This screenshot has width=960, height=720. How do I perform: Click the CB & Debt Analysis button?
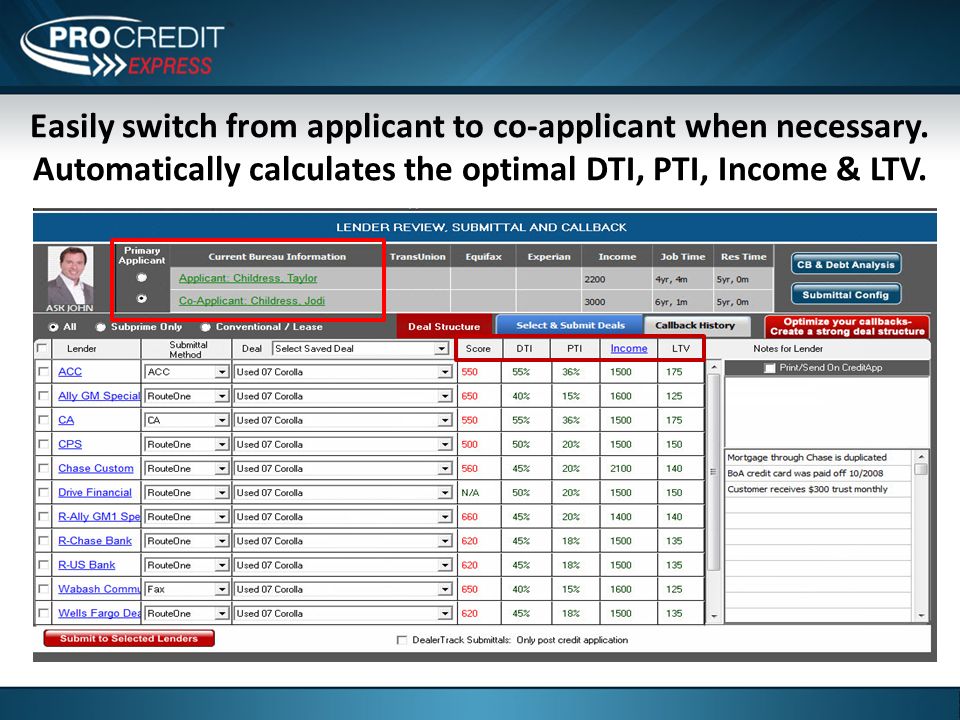click(846, 264)
